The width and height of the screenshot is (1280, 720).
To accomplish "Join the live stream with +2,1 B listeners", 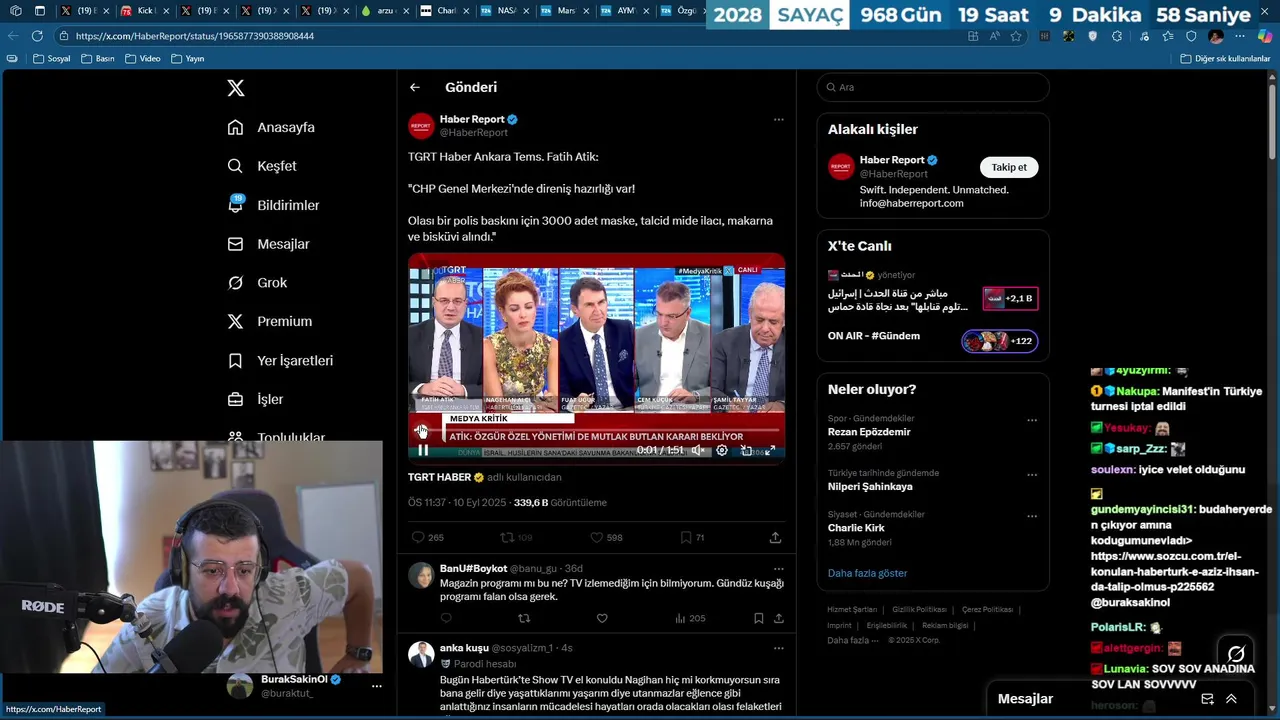I will tap(1010, 298).
